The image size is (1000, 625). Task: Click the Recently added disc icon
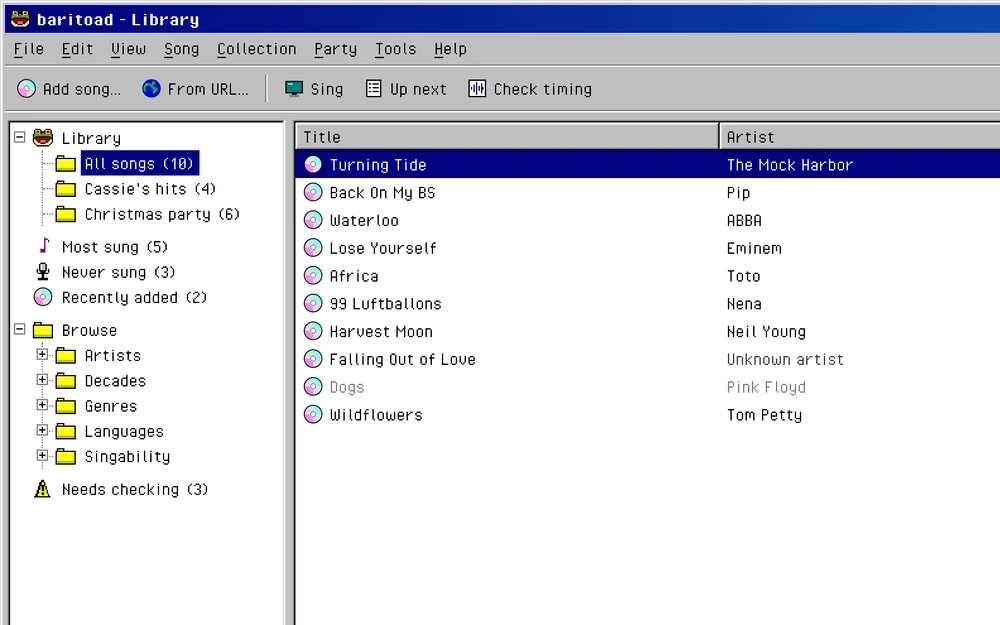(x=43, y=297)
